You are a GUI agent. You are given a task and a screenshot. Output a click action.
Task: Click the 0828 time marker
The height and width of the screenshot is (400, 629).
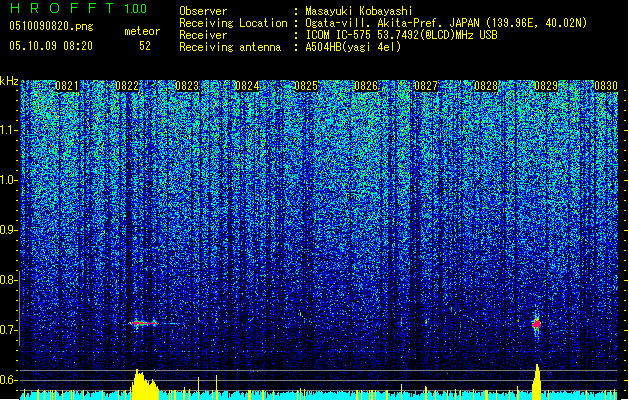click(x=486, y=86)
